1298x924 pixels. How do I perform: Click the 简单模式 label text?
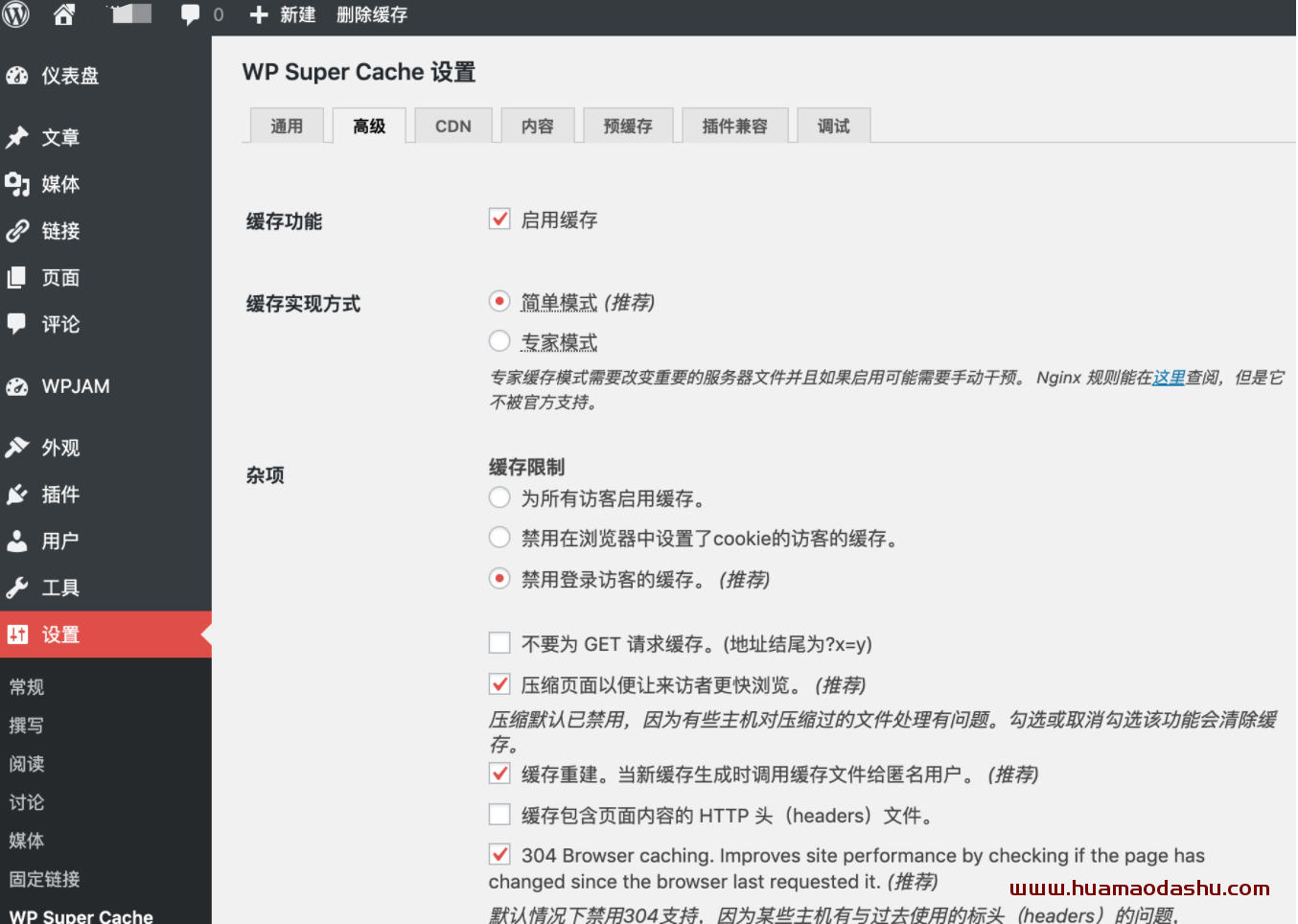pyautogui.click(x=559, y=303)
